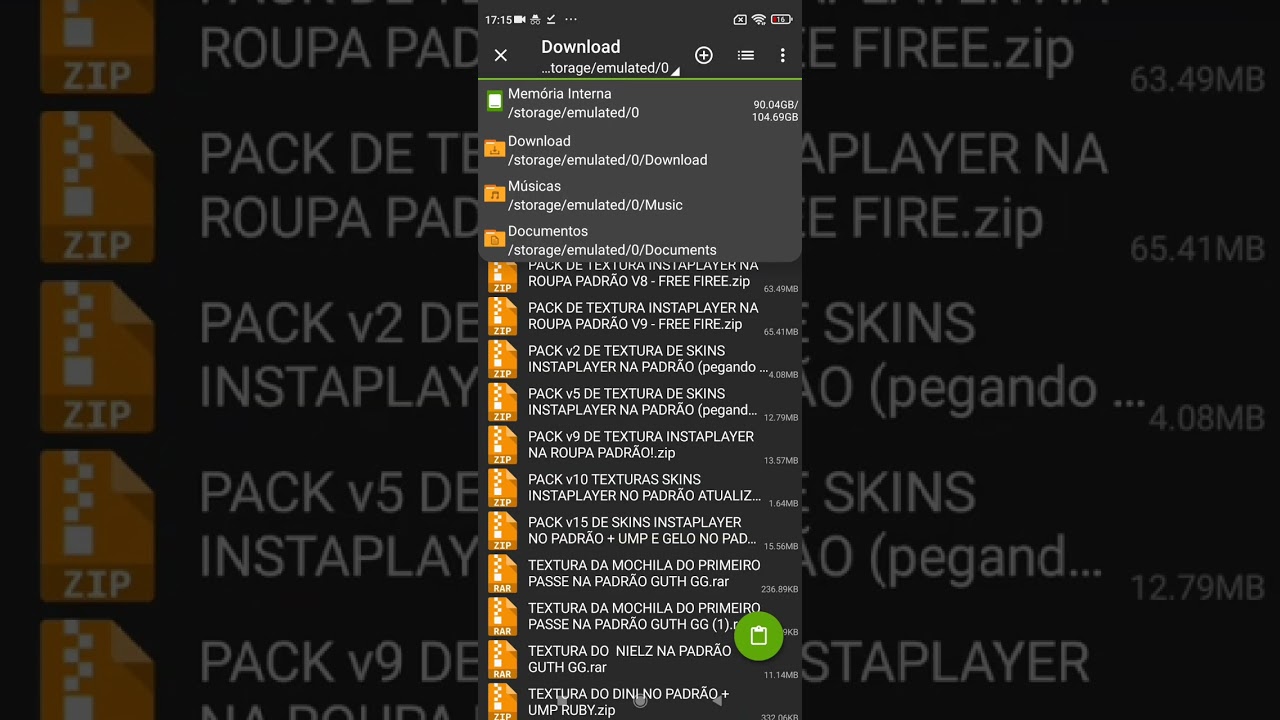Open PACK v2 DE TEXTURA DE SKINS file
The height and width of the screenshot is (720, 1280).
tap(640, 359)
